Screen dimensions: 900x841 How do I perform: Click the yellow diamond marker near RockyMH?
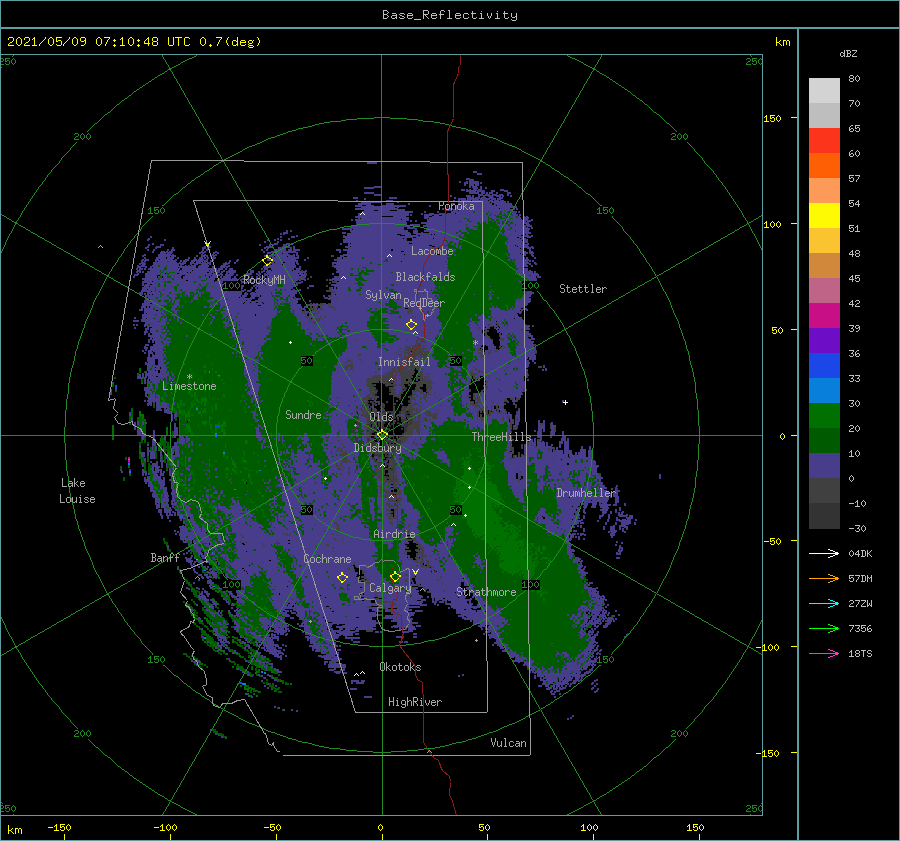coord(267,261)
